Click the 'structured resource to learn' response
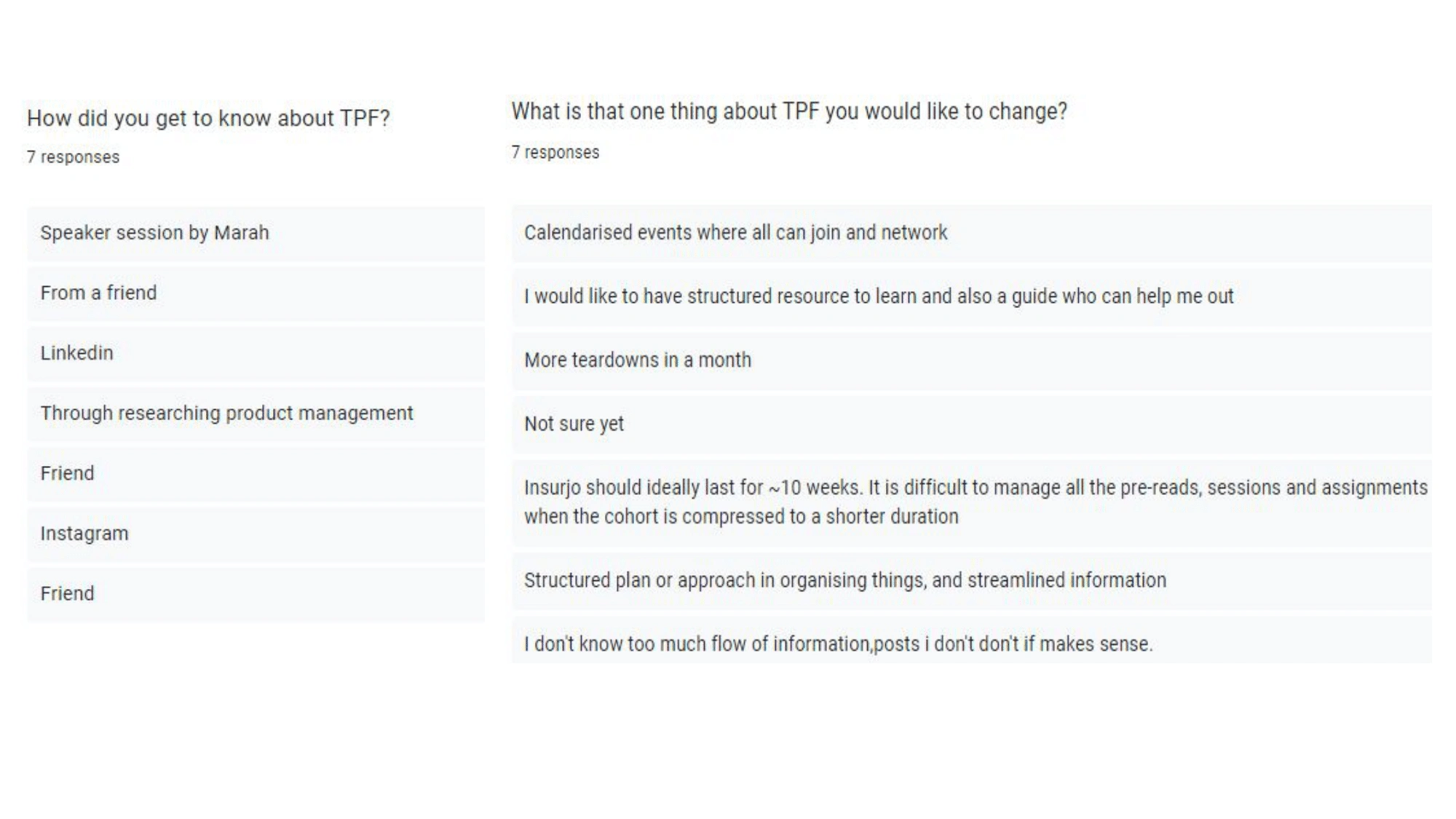This screenshot has width=1456, height=819. 971,297
